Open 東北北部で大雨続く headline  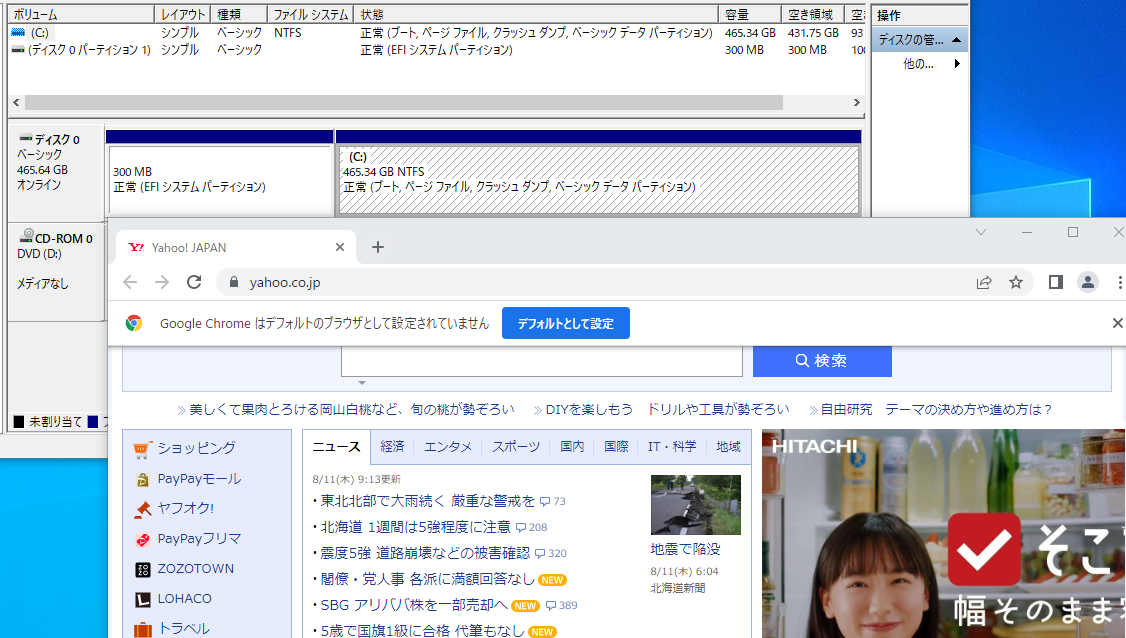click(x=428, y=501)
